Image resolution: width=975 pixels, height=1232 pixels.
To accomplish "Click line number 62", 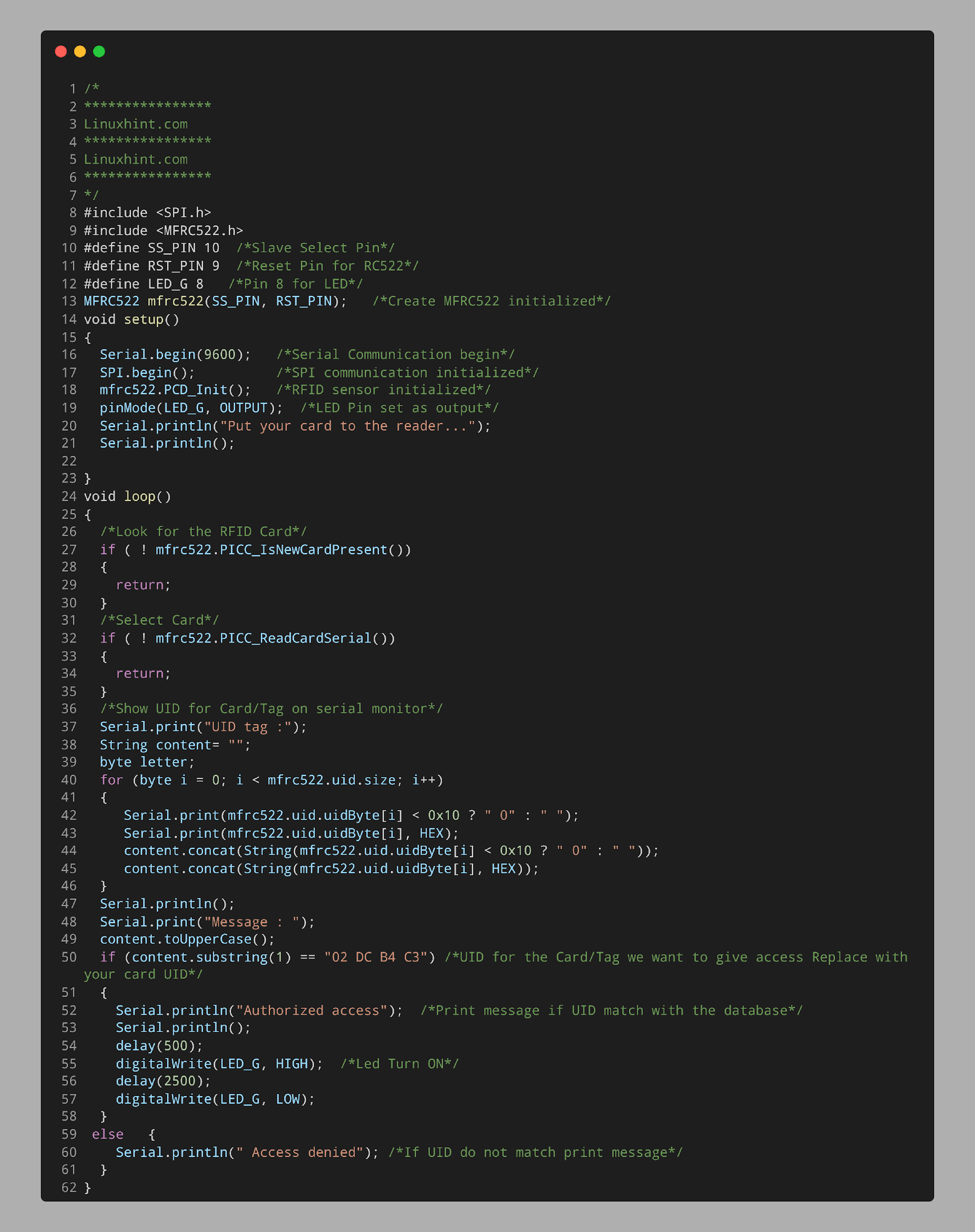I will 69,1188.
